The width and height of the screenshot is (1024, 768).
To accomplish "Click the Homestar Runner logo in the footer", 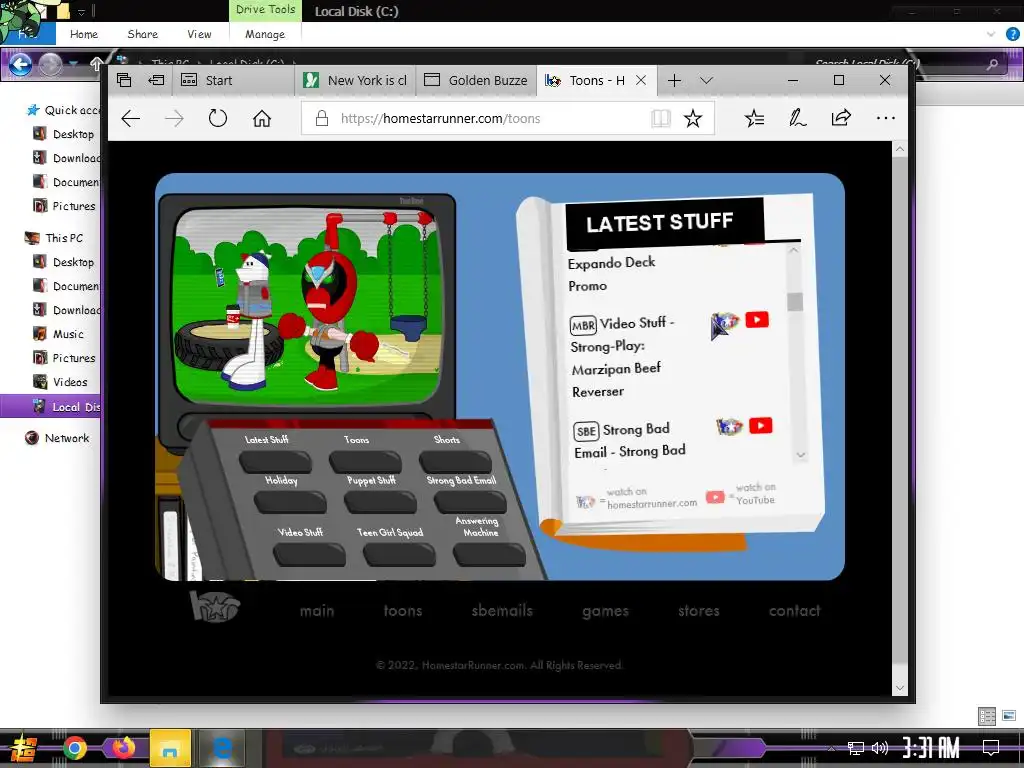I will pos(214,605).
